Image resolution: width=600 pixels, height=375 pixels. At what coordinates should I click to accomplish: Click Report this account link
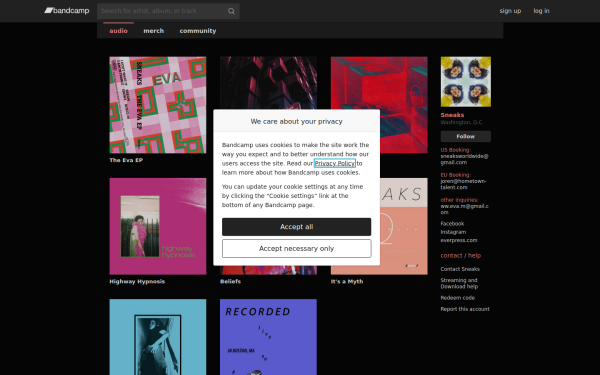tap(465, 309)
